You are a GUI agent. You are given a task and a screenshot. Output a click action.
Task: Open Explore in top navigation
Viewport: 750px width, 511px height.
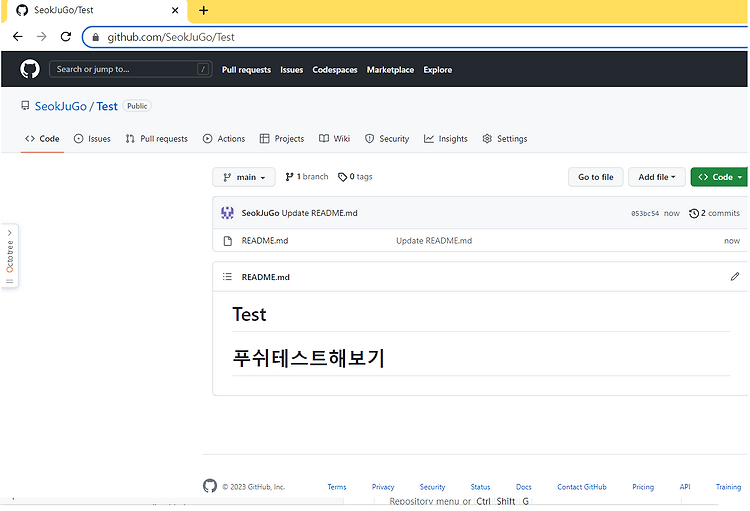coord(438,70)
